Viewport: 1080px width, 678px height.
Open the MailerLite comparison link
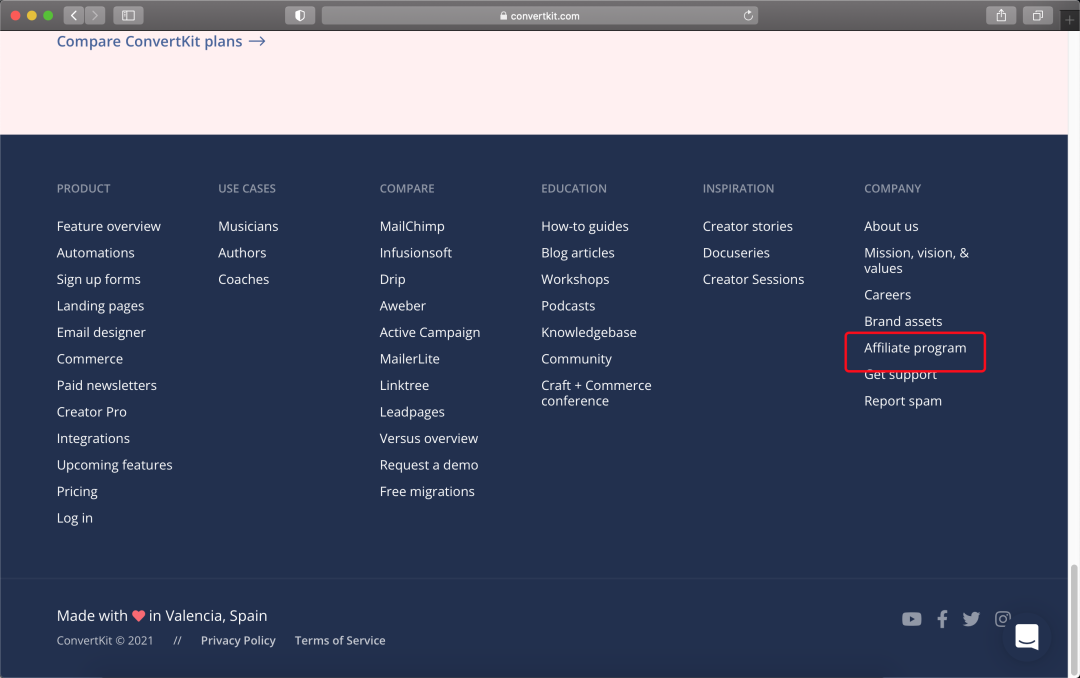[409, 359]
